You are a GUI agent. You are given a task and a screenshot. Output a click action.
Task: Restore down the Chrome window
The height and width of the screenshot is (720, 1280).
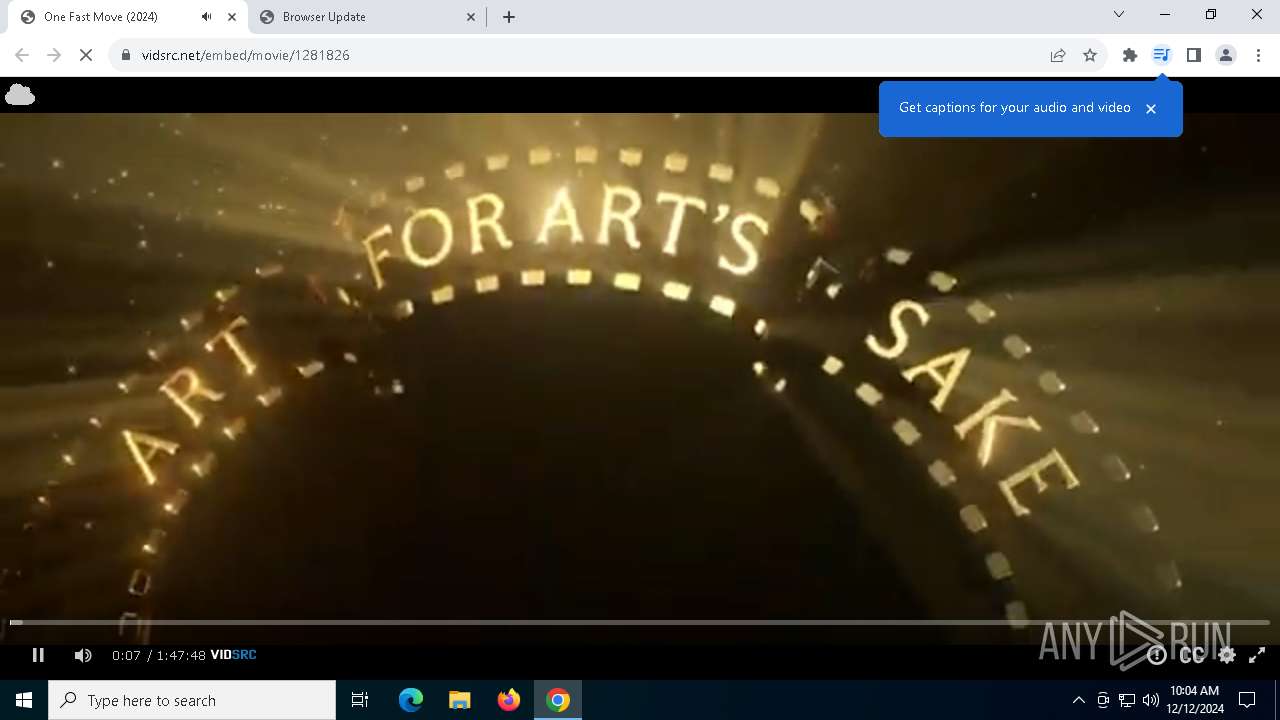click(x=1211, y=15)
